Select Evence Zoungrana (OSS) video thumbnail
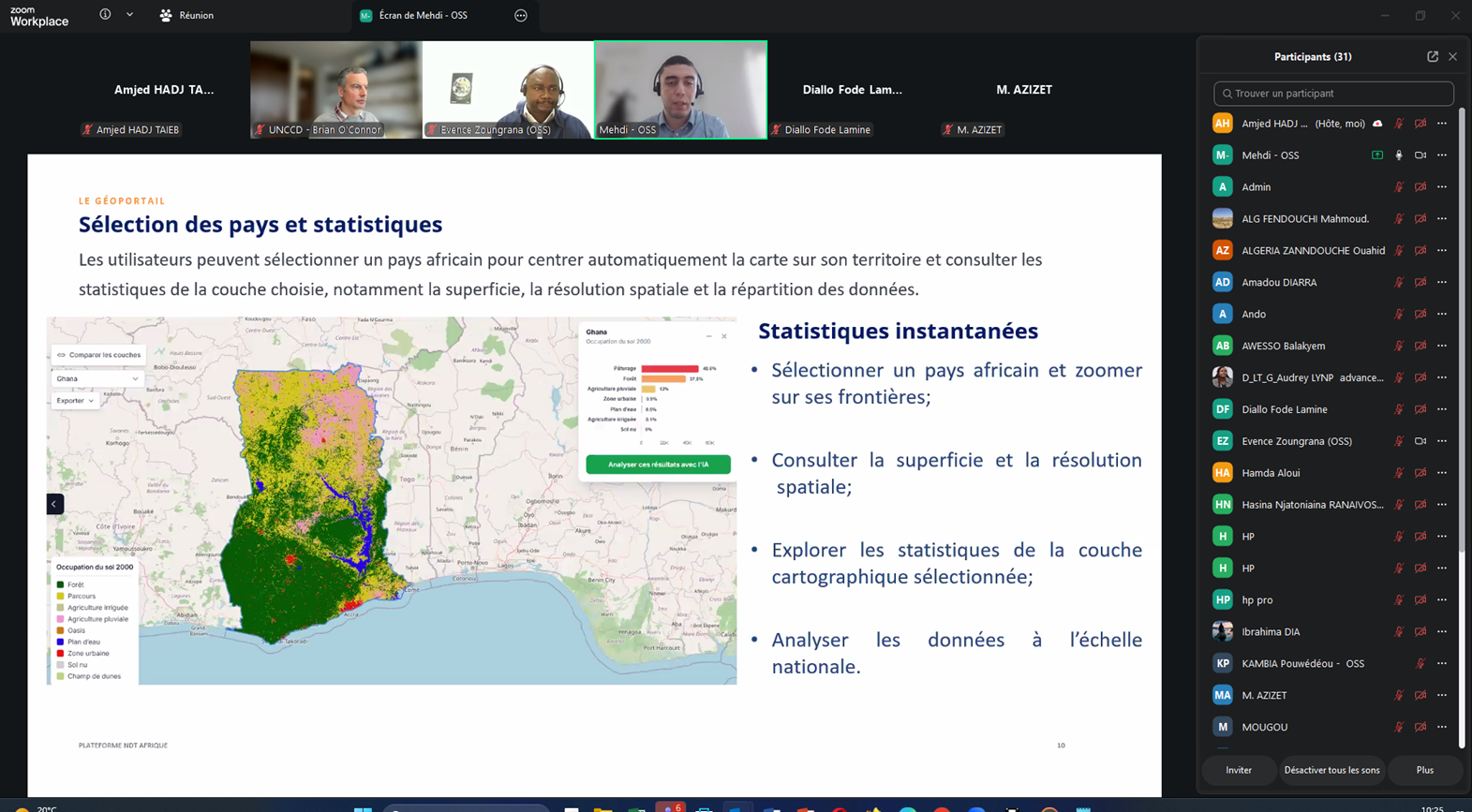 click(x=508, y=90)
